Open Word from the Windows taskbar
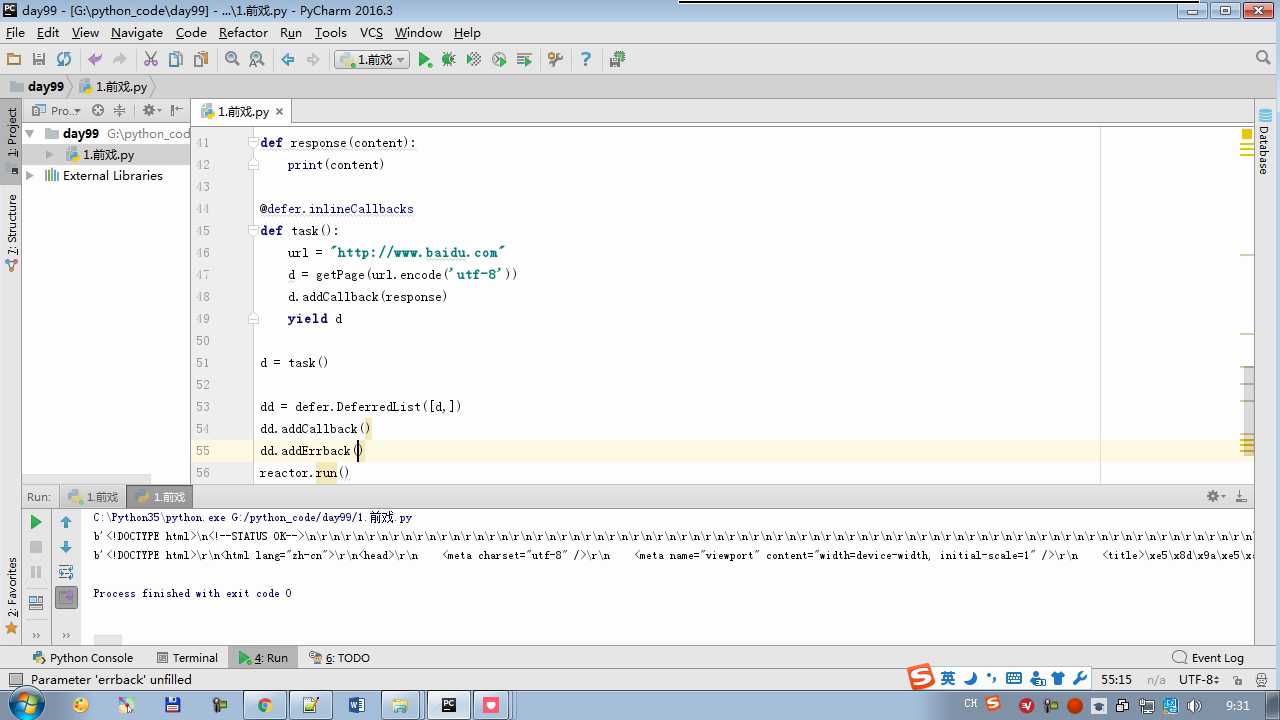The height and width of the screenshot is (720, 1280). point(357,705)
